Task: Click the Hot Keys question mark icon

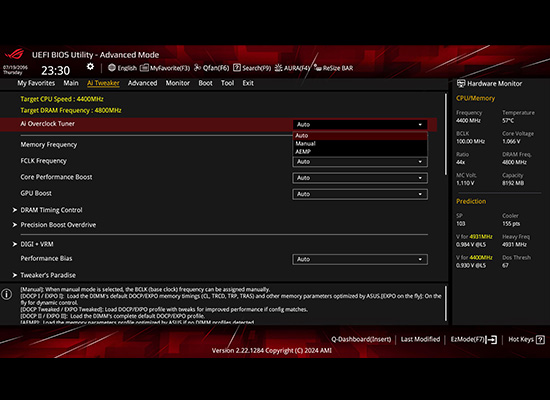Action: [541, 339]
